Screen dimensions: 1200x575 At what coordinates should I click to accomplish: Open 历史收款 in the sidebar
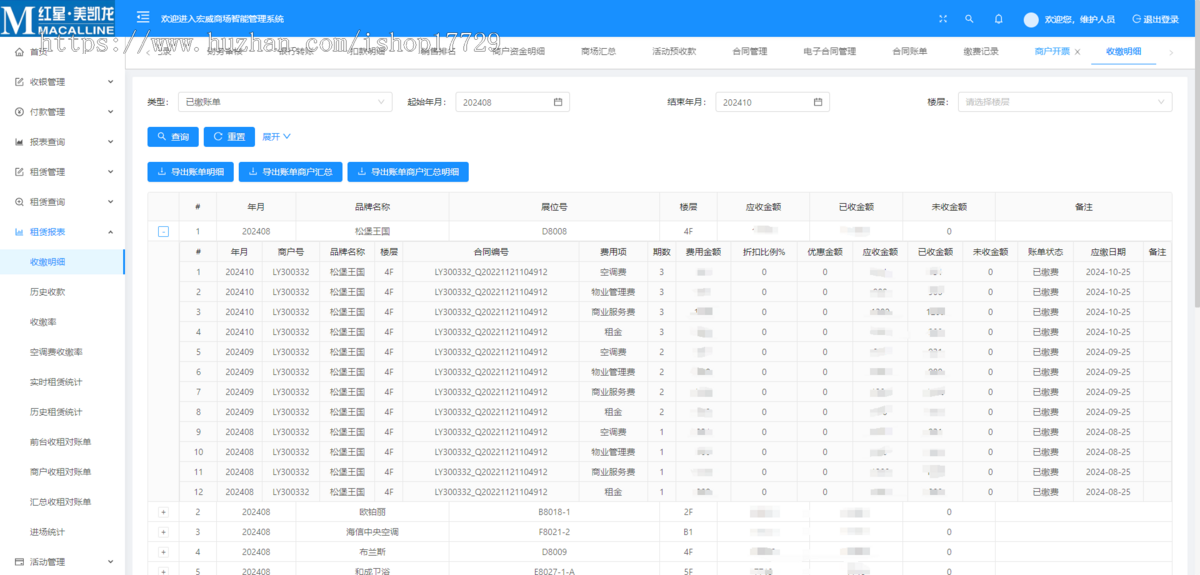[48, 292]
